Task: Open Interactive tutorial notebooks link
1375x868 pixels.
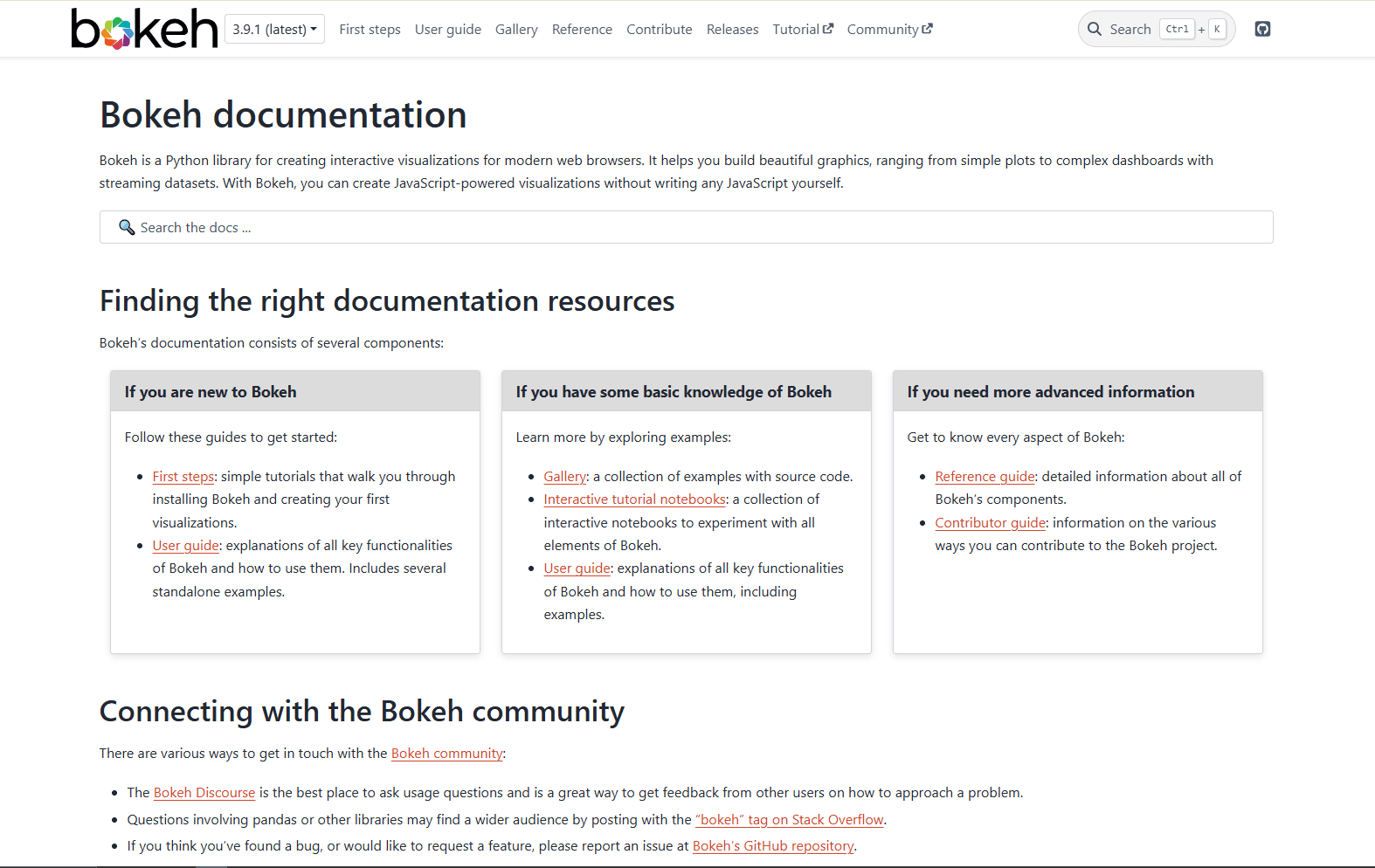Action: [635, 499]
